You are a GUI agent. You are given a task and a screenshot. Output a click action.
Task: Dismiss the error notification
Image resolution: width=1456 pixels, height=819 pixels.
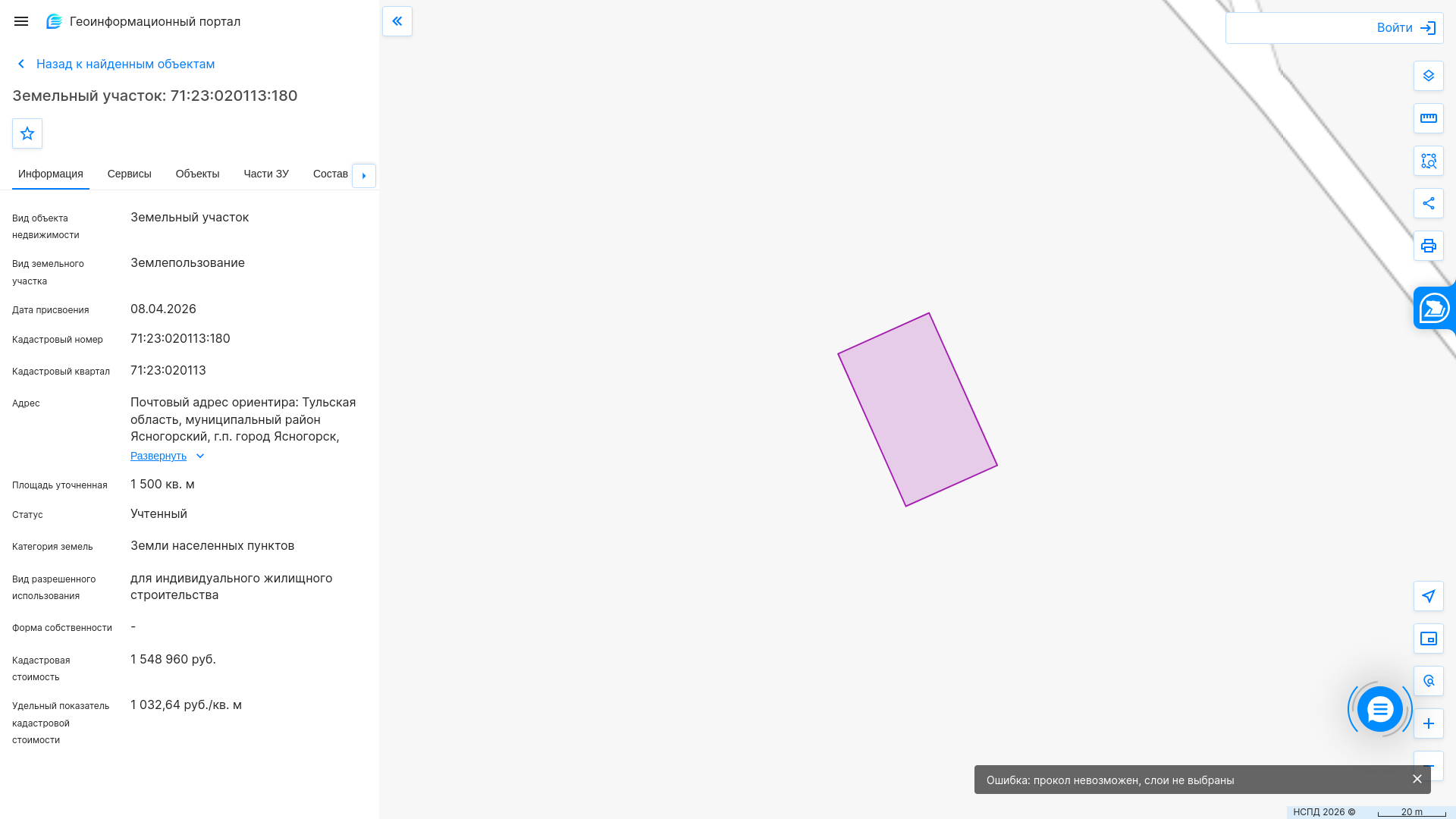tap(1417, 779)
